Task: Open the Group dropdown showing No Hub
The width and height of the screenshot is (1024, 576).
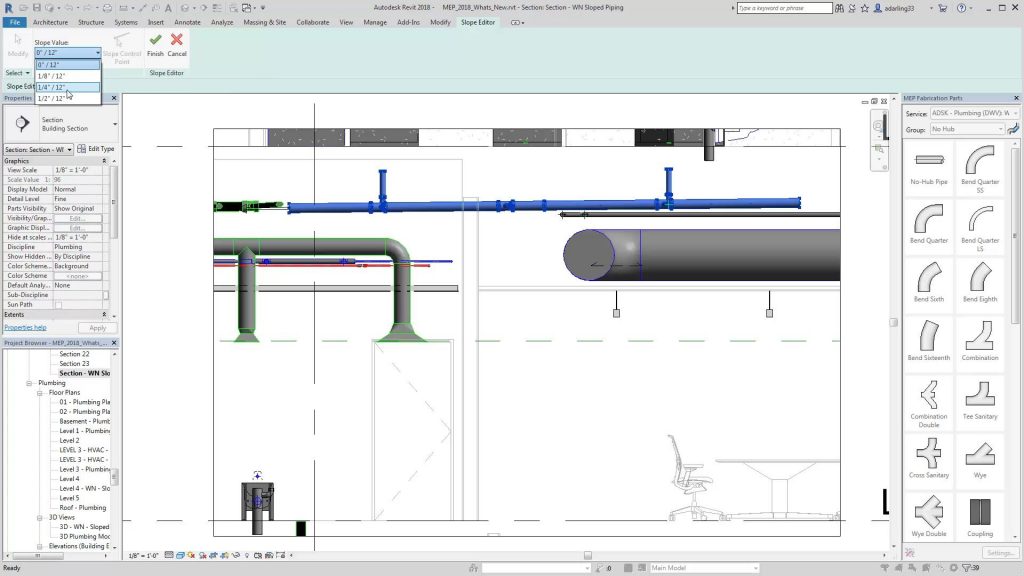Action: pyautogui.click(x=965, y=128)
